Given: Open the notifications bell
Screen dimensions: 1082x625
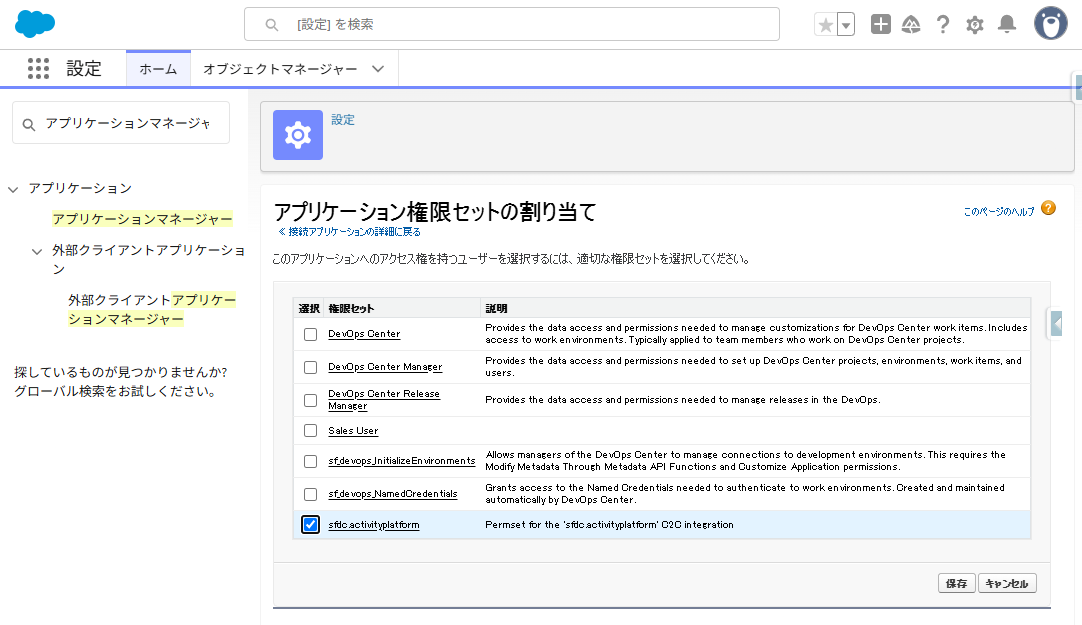Looking at the screenshot, I should [1007, 25].
